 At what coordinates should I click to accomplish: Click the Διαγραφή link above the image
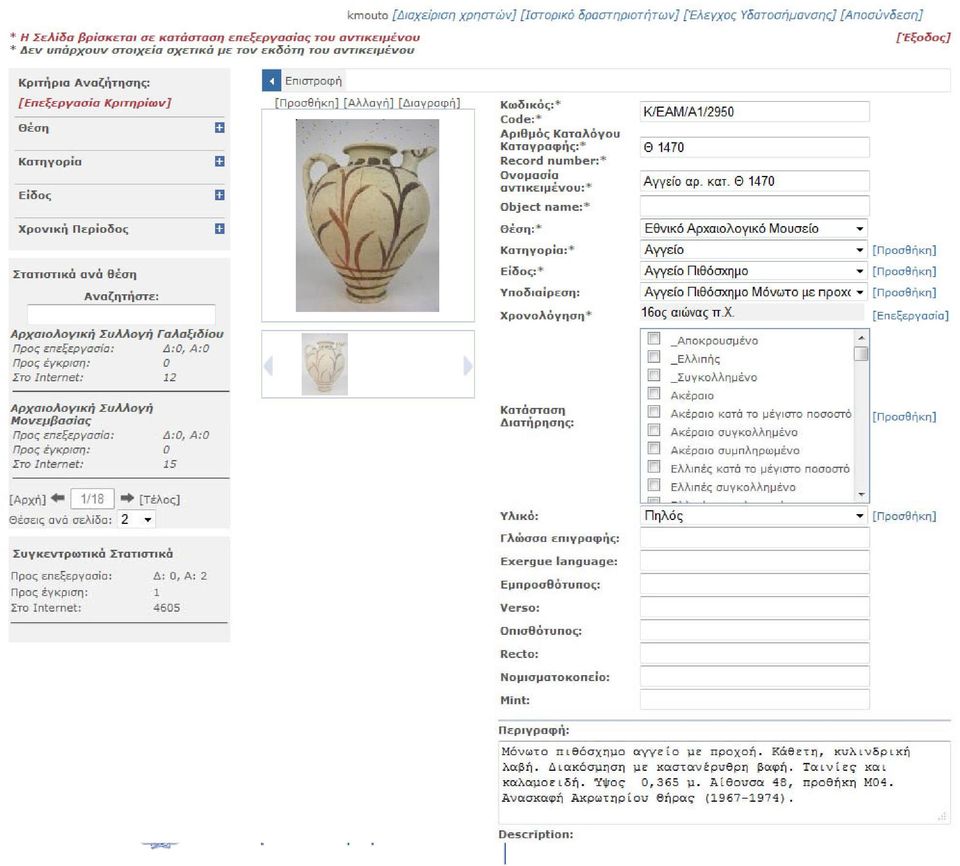click(x=429, y=103)
